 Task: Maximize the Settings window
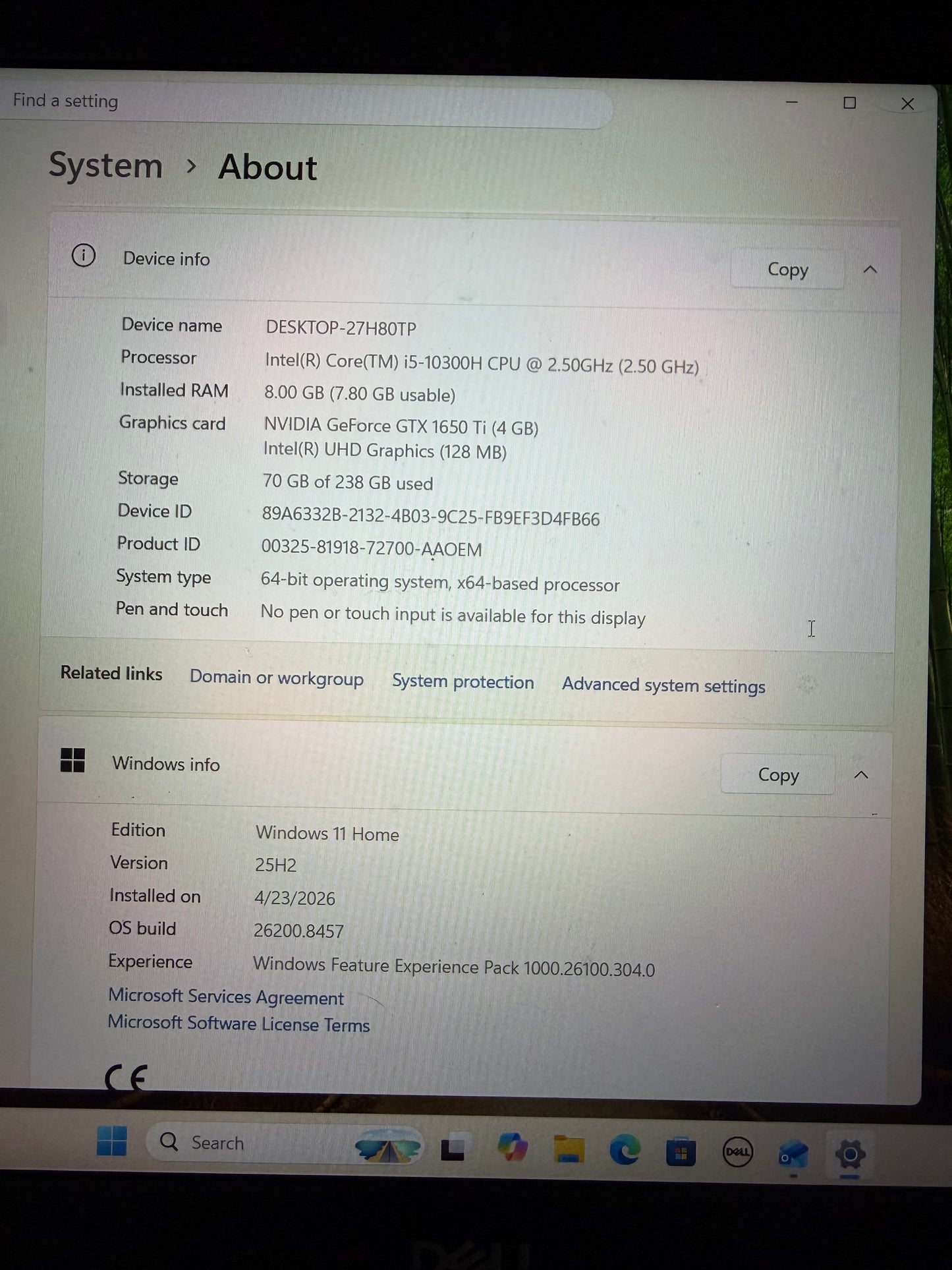(x=850, y=103)
